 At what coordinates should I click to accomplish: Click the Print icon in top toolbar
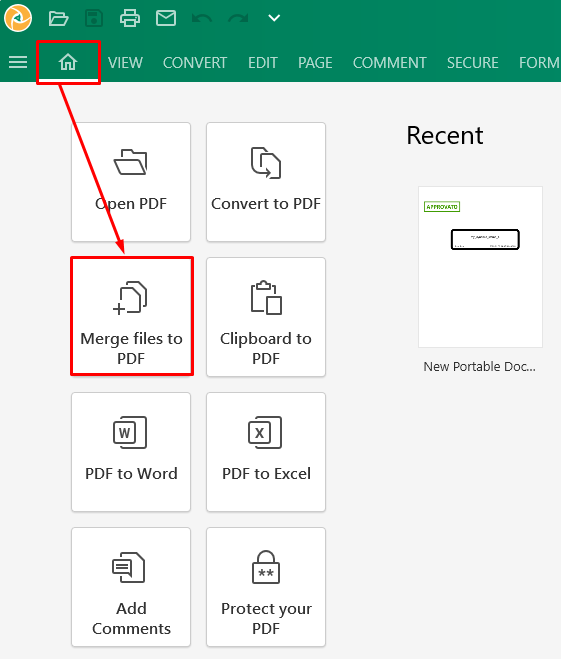coord(130,18)
